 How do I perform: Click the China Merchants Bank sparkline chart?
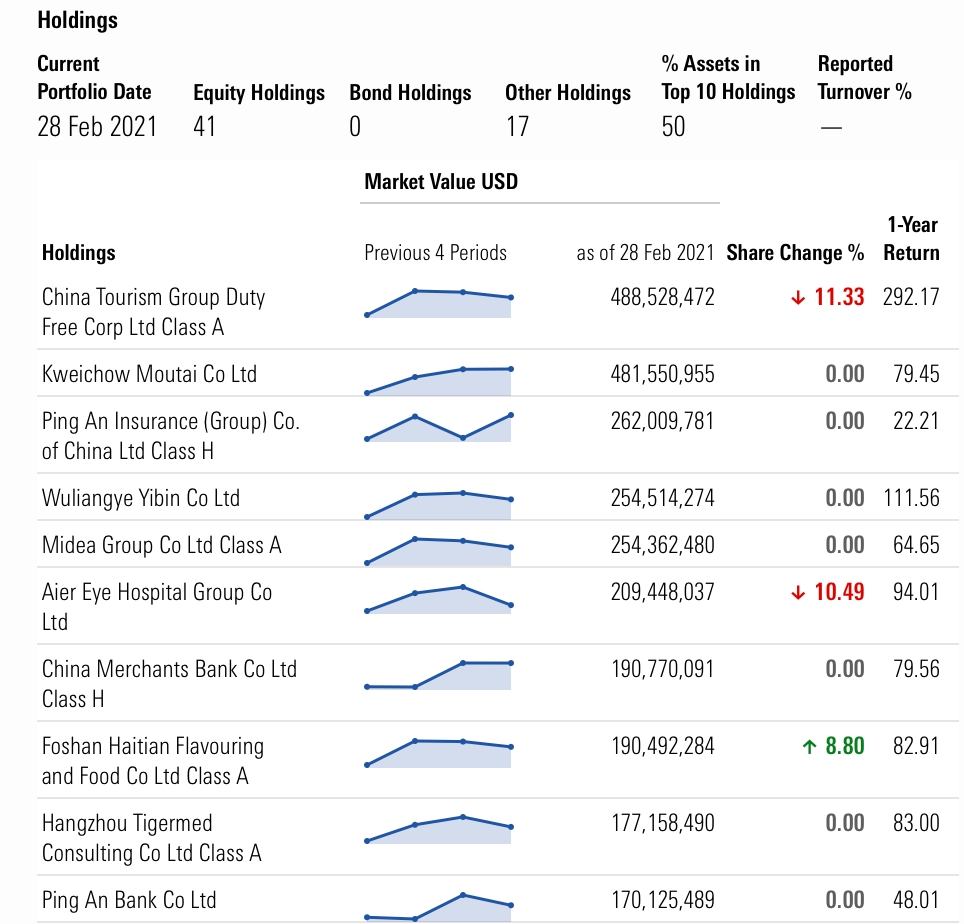click(x=438, y=675)
